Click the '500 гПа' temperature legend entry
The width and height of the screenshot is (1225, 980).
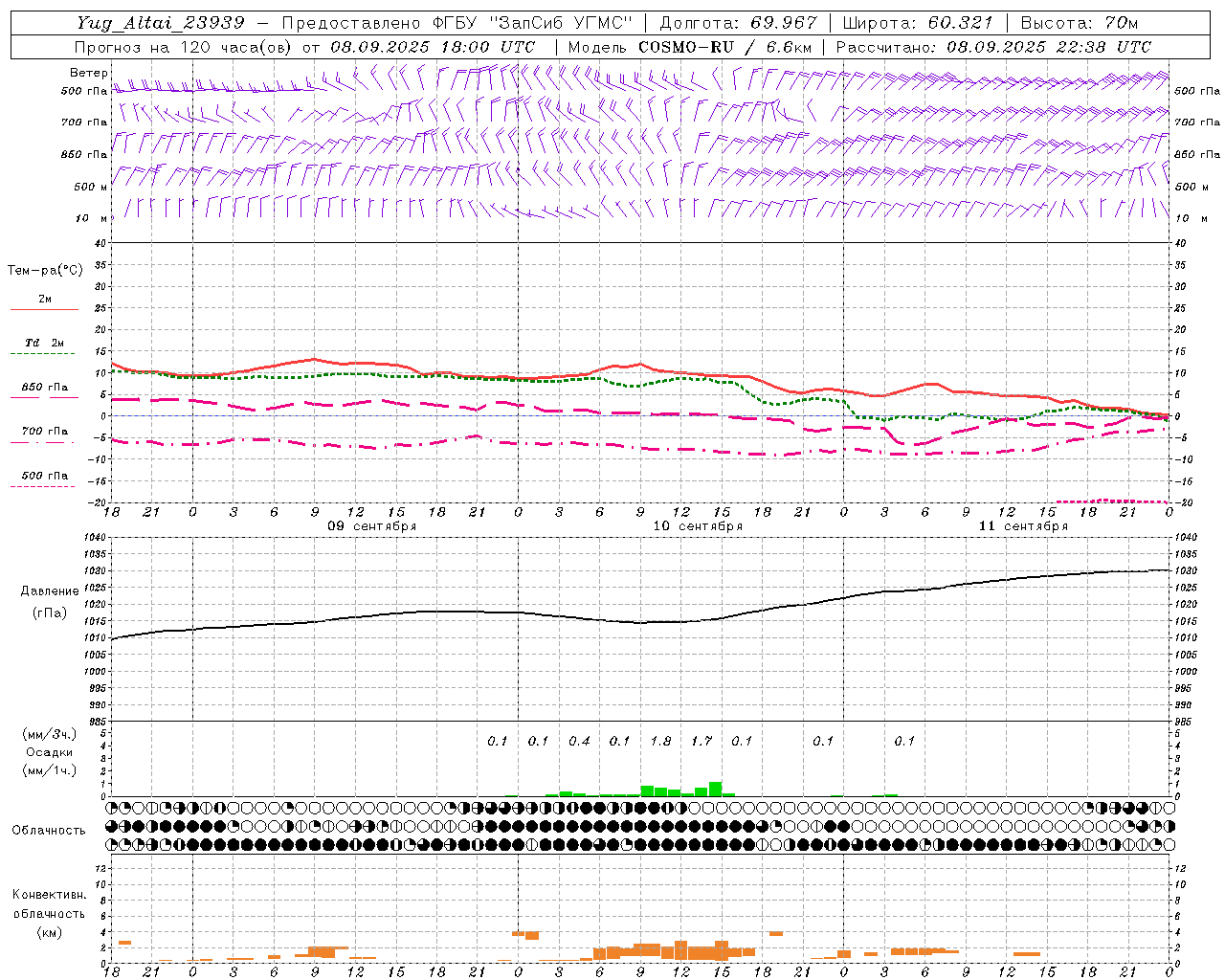pyautogui.click(x=44, y=476)
